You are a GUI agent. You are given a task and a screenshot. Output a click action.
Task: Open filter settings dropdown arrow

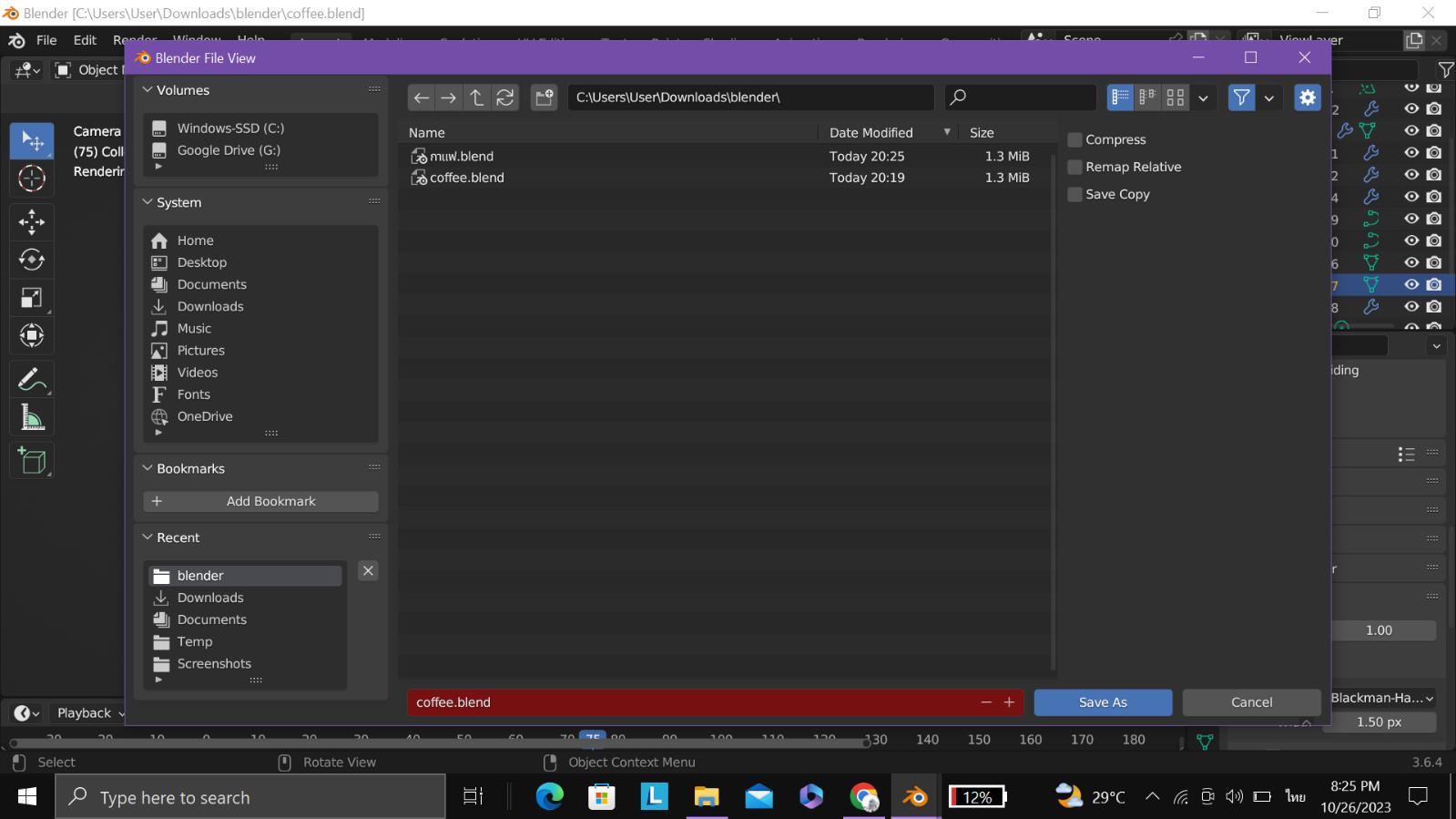[1268, 97]
